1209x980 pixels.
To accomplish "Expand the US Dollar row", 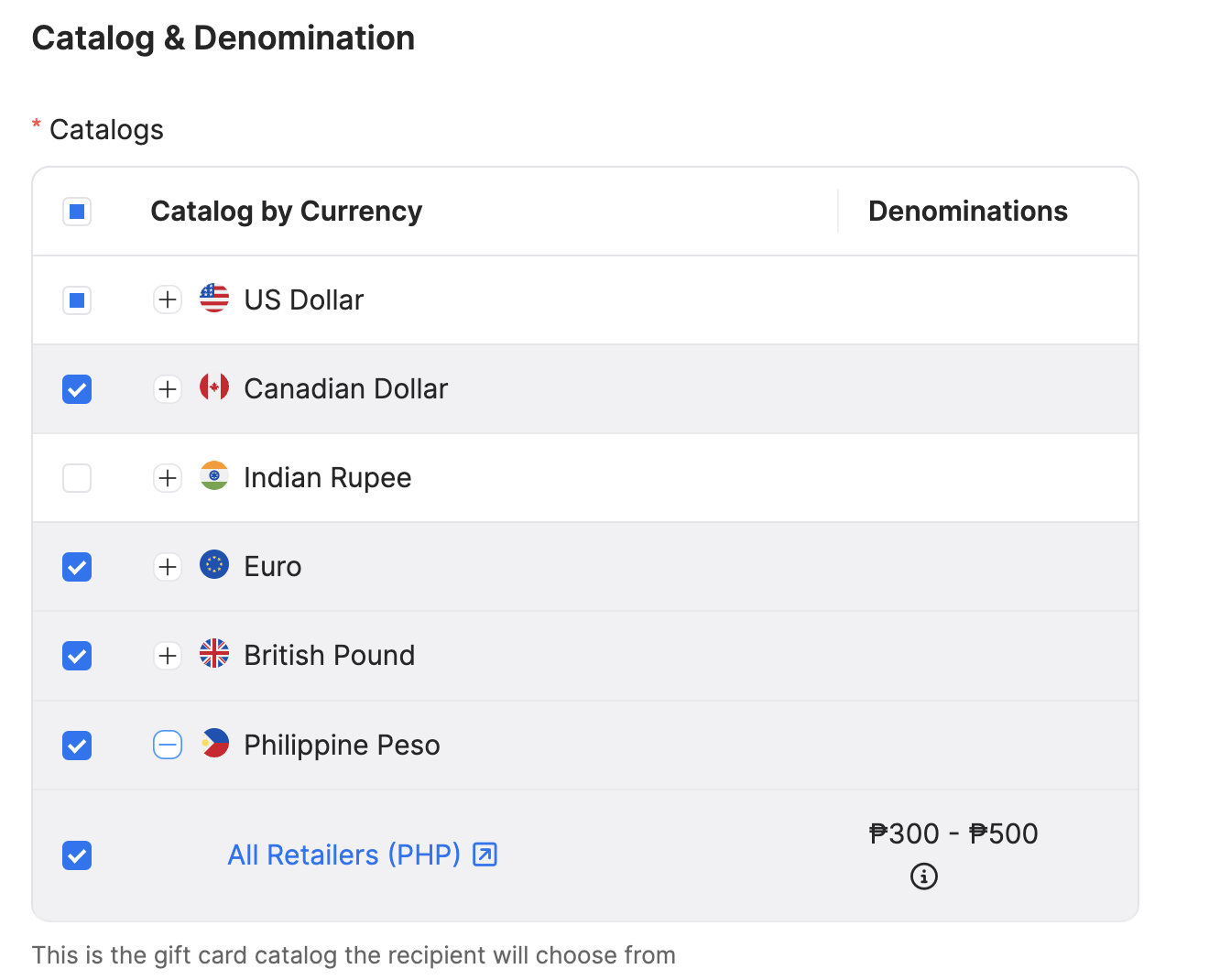I will 168,299.
